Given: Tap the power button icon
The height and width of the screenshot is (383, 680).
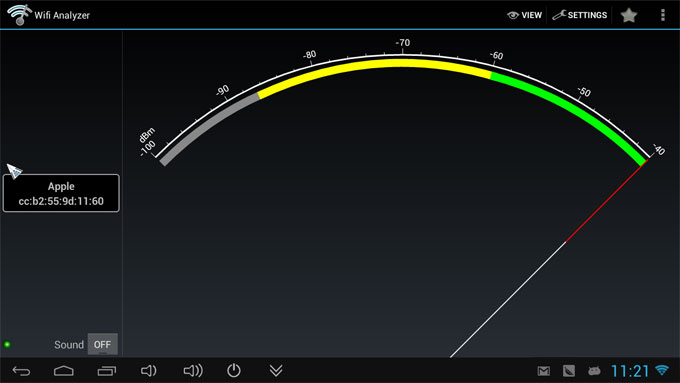Looking at the screenshot, I should pyautogui.click(x=234, y=370).
